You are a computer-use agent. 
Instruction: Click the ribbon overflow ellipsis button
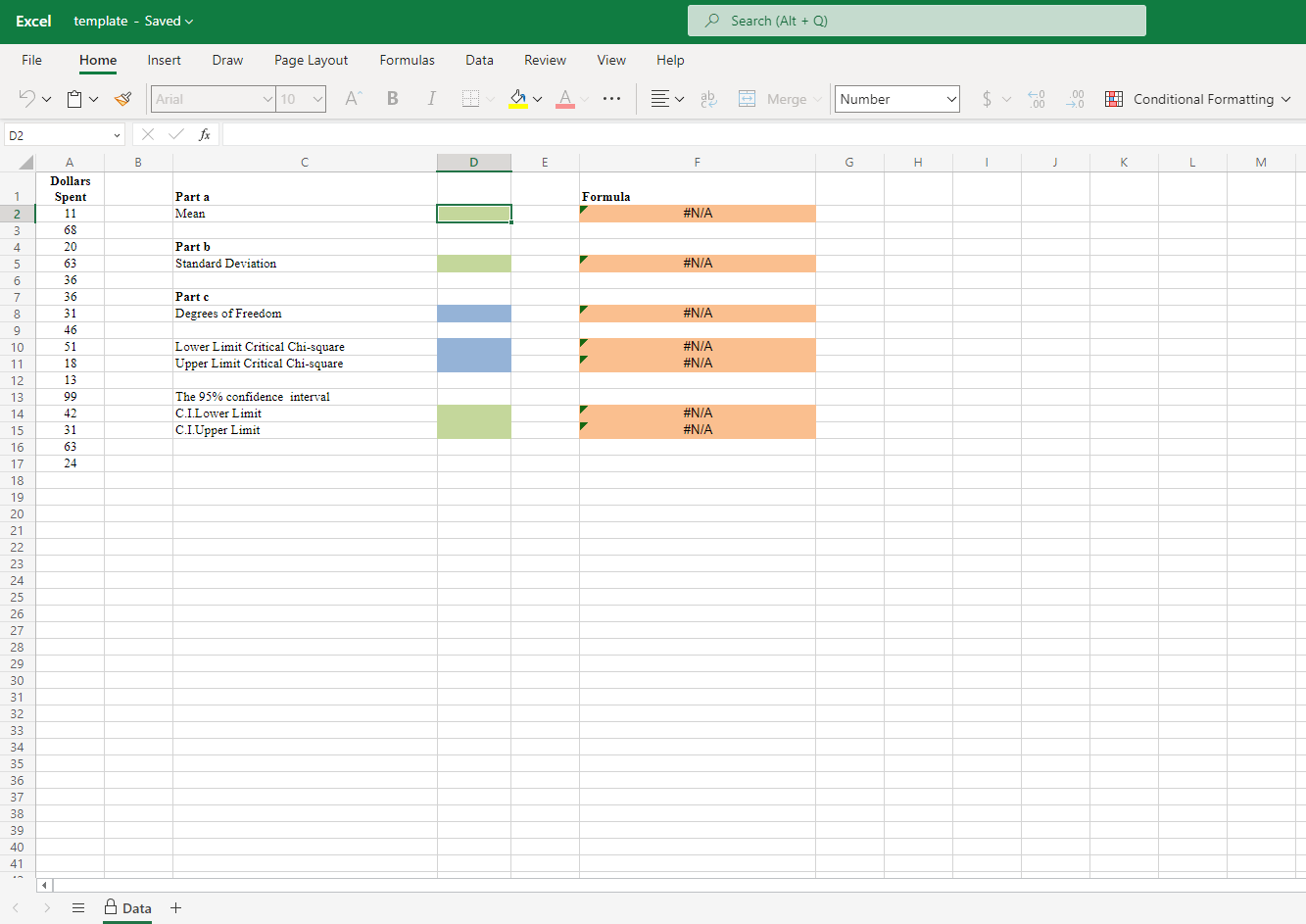tap(612, 98)
